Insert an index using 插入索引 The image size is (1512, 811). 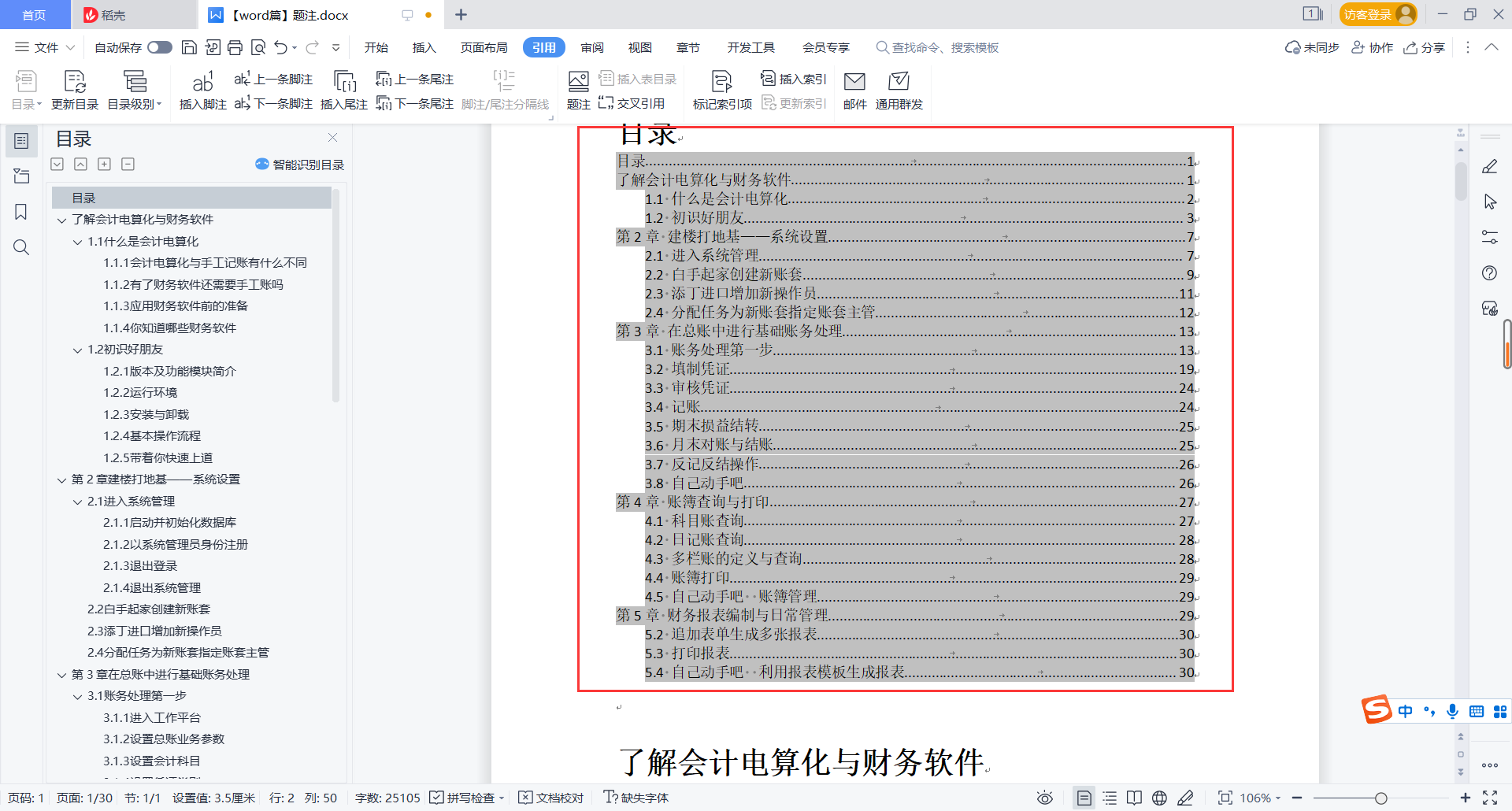(794, 79)
